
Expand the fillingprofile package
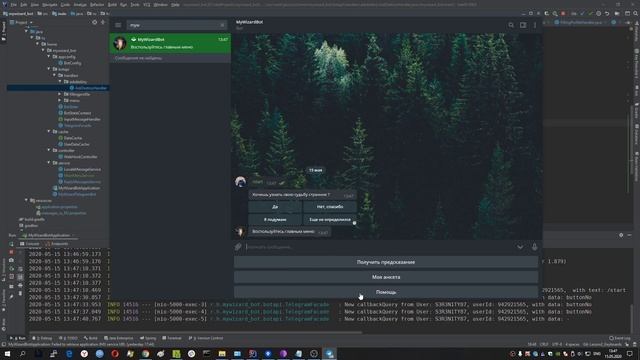[x=60, y=94]
